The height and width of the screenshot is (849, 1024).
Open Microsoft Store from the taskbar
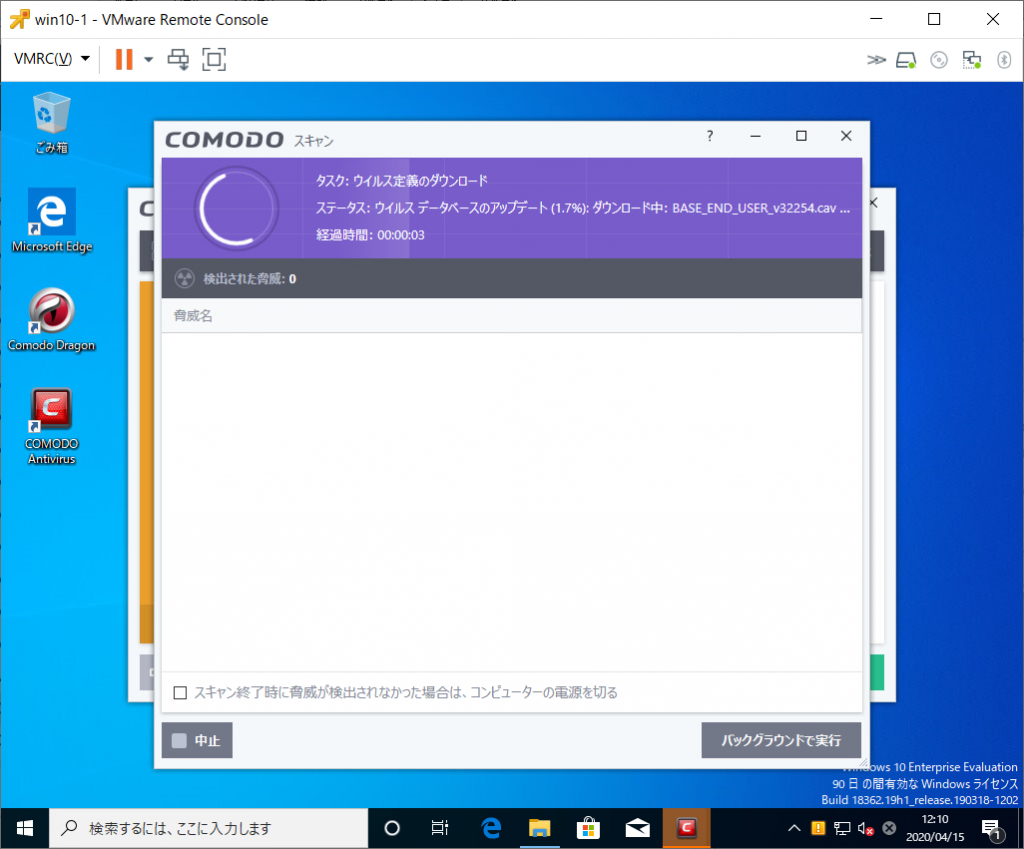coord(588,828)
